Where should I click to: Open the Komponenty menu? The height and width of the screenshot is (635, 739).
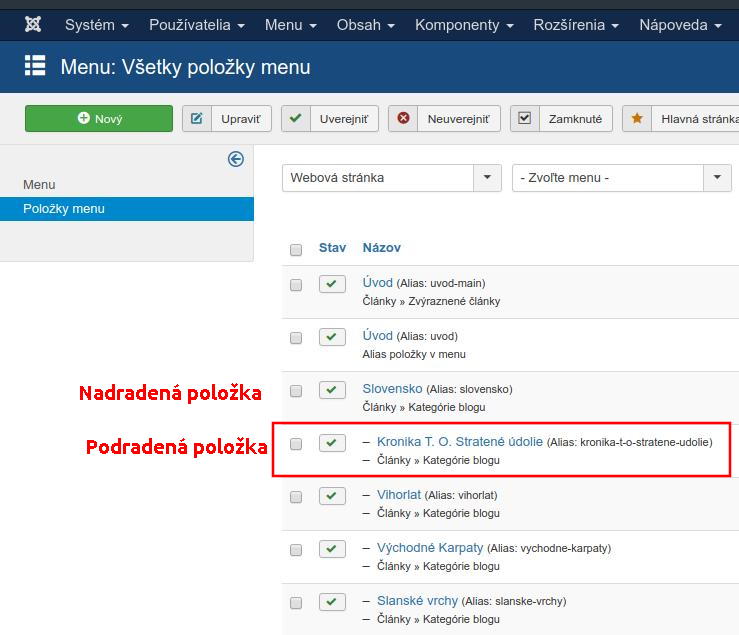coord(463,24)
